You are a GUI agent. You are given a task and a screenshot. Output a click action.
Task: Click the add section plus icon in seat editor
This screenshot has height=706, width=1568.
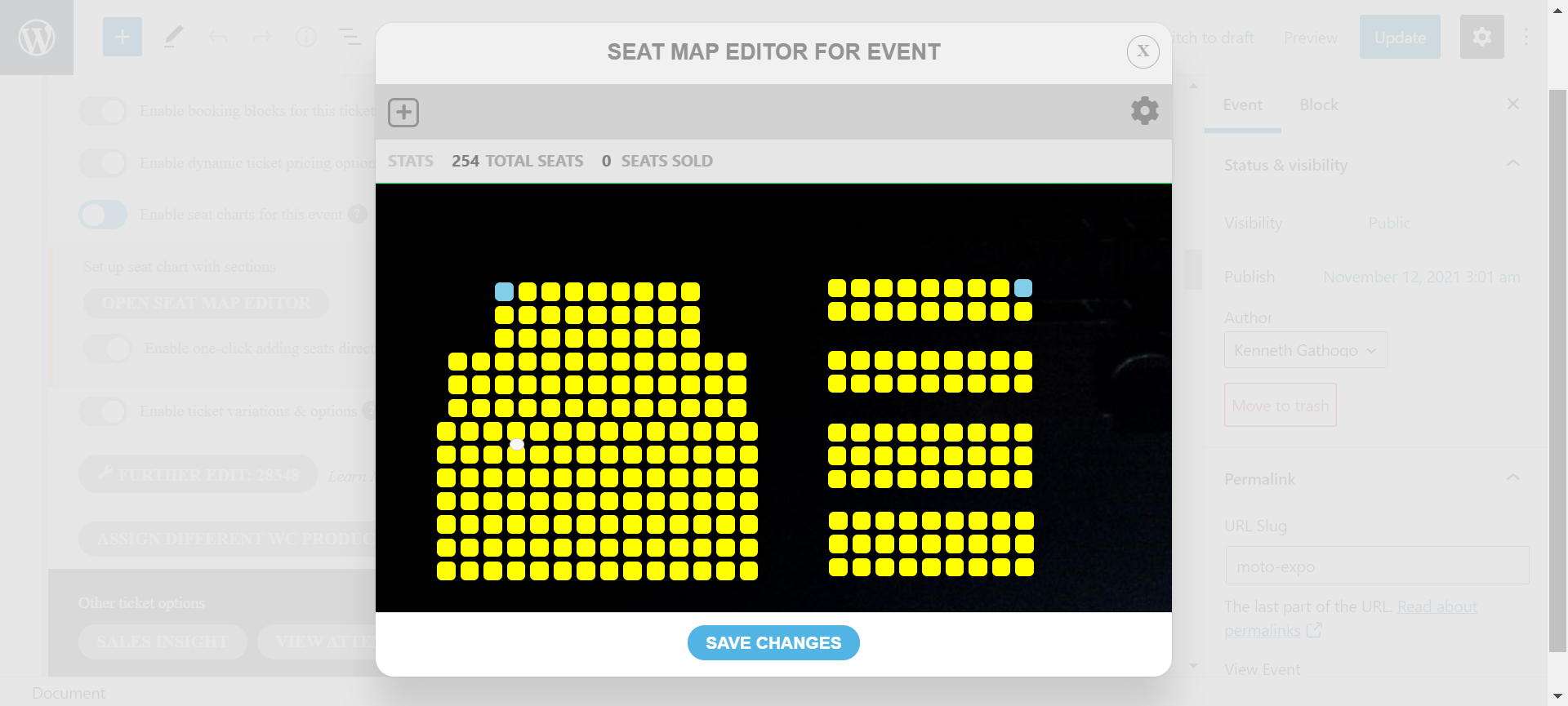pos(403,112)
